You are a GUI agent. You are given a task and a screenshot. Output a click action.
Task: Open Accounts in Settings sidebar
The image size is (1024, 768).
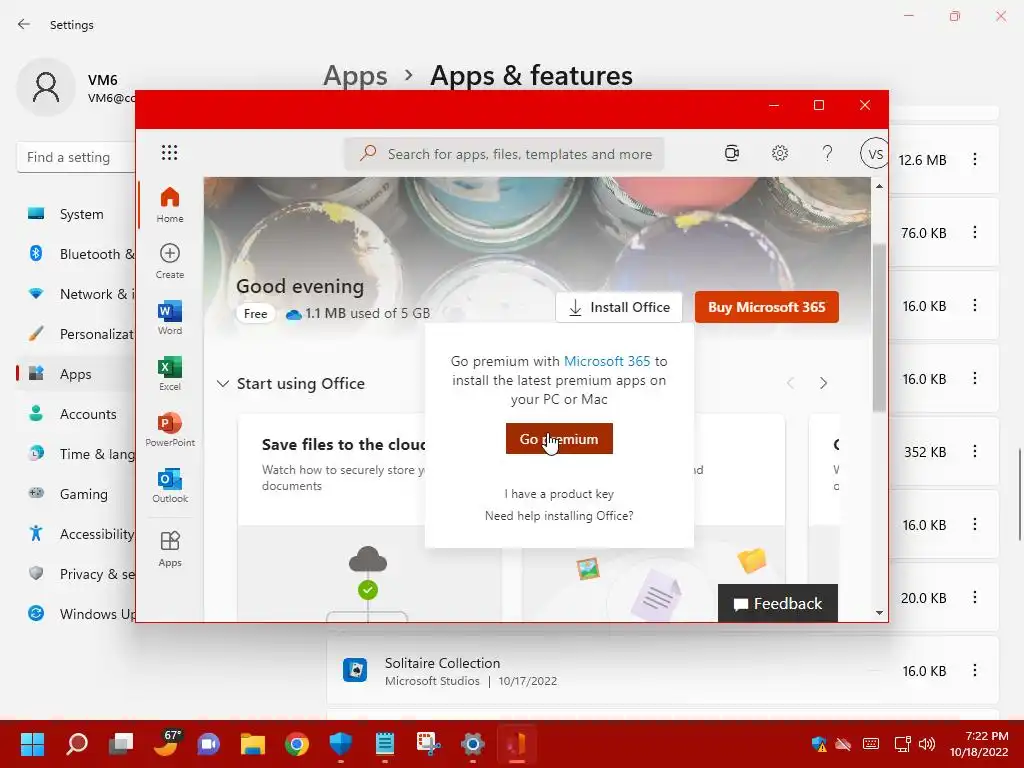pos(76,414)
